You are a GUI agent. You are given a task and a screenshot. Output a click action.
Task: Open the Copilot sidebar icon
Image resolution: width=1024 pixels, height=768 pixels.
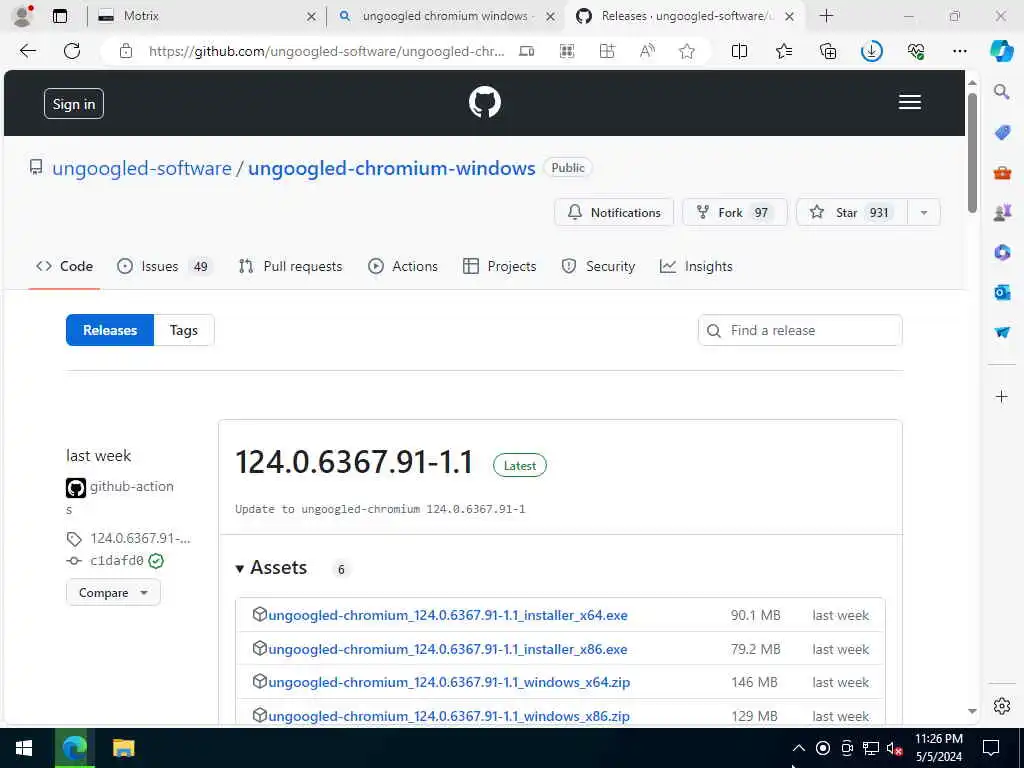pyautogui.click(x=1001, y=51)
